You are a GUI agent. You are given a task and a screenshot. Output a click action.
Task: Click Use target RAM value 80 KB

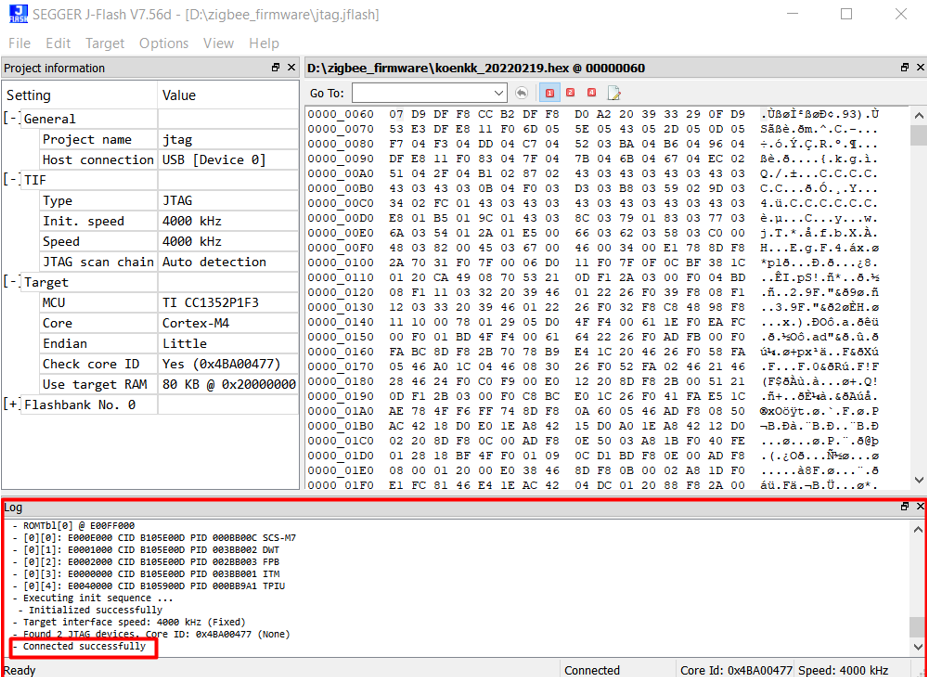(x=228, y=384)
